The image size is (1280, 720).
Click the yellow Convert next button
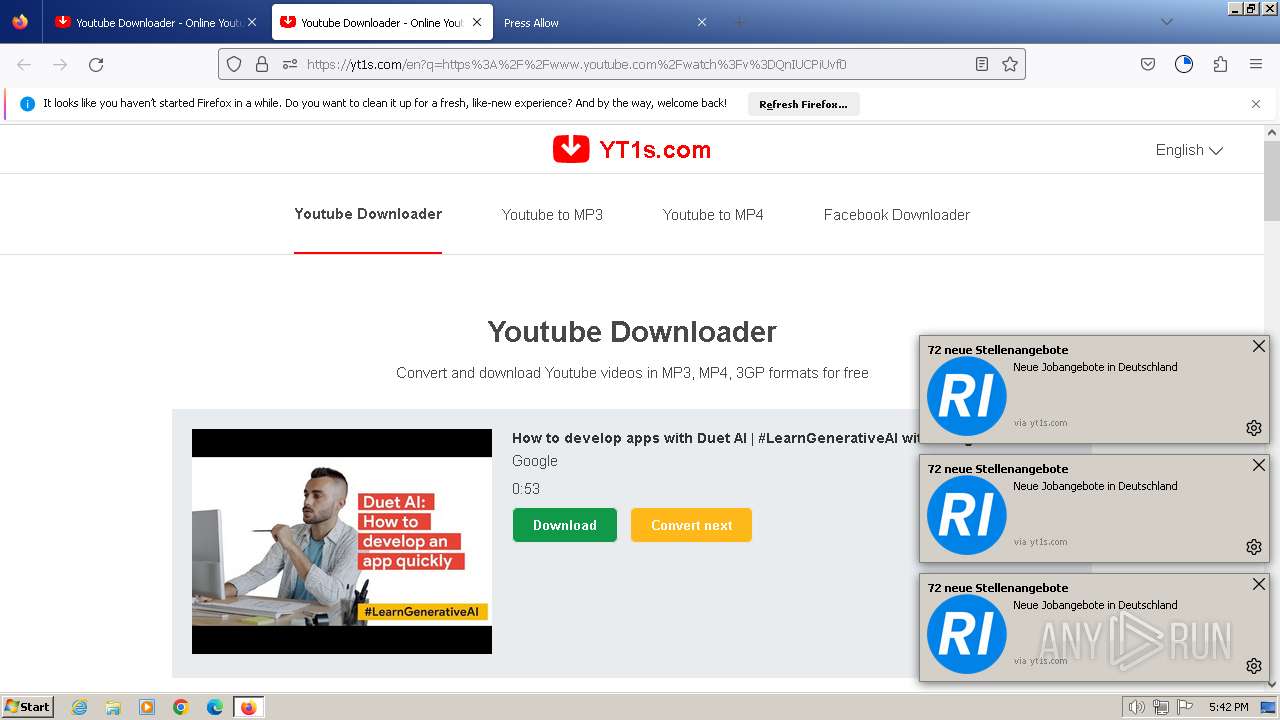coord(691,525)
